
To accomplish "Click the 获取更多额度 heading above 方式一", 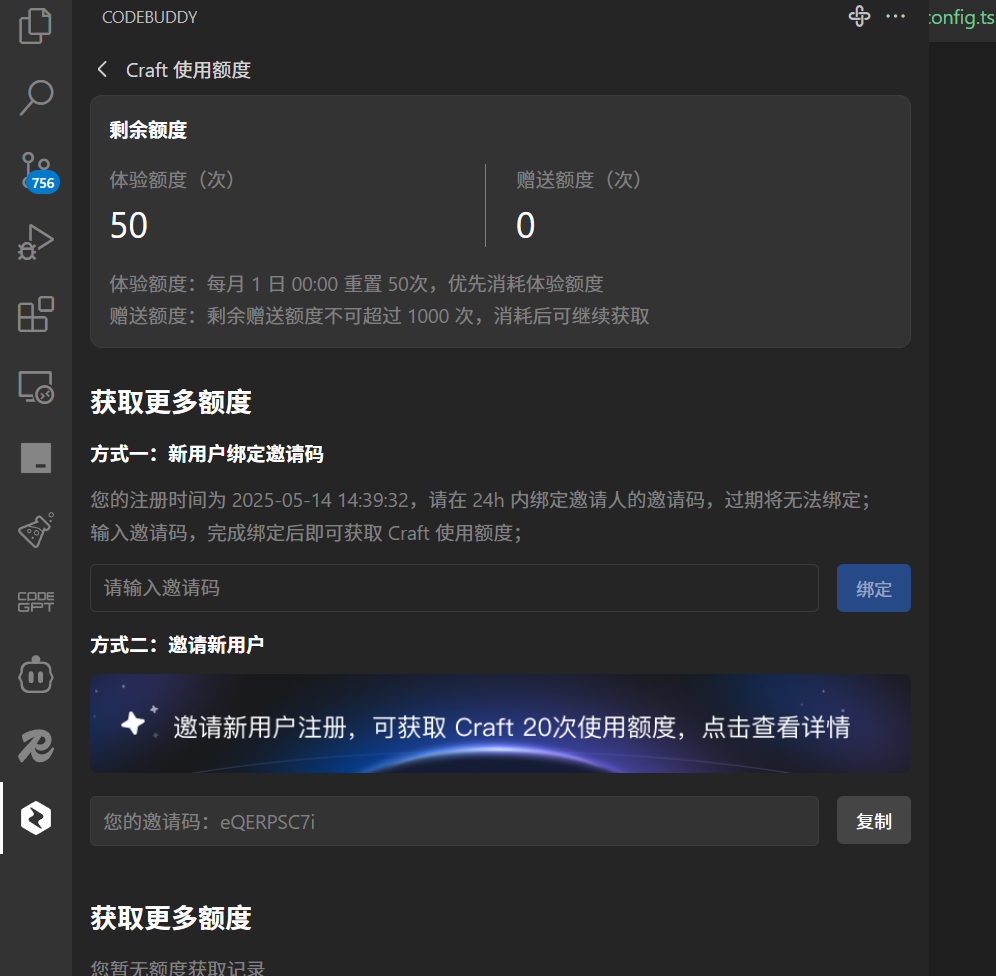I will 171,402.
